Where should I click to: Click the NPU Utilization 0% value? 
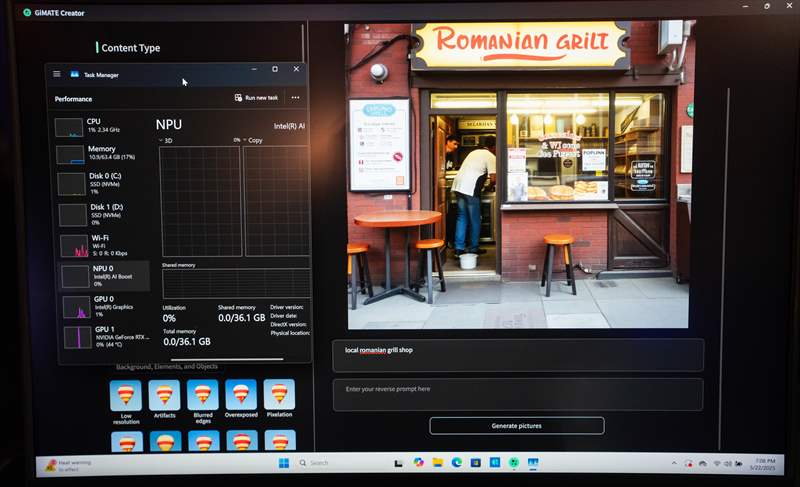tap(169, 318)
